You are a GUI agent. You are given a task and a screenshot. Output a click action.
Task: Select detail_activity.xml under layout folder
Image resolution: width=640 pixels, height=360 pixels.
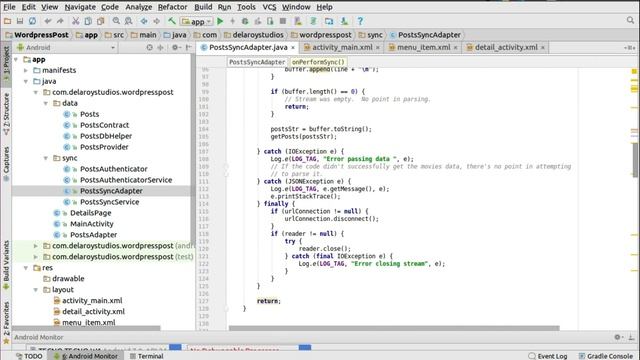coord(93,312)
